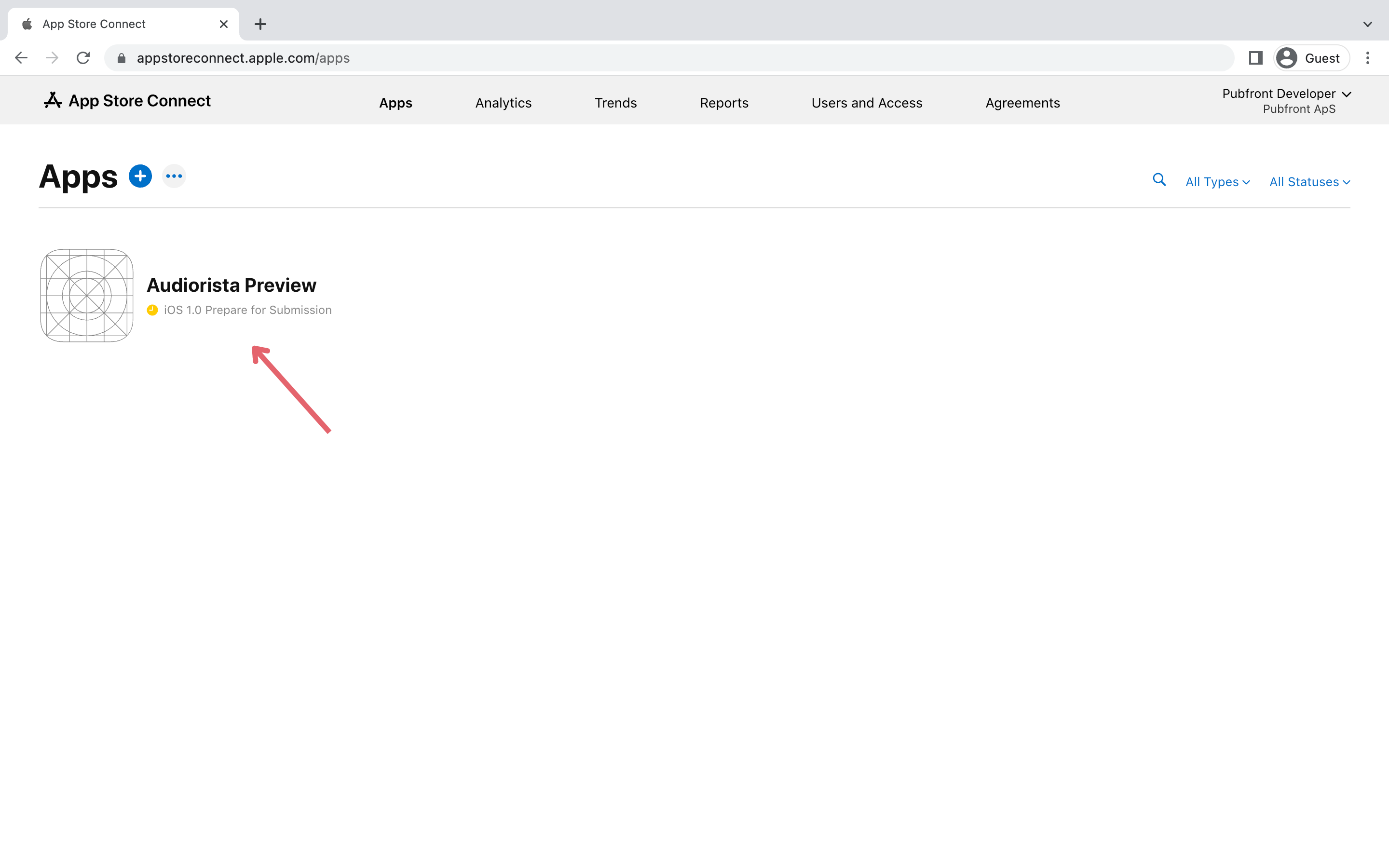The width and height of the screenshot is (1389, 868).
Task: Open the tab search chevron in tab strip
Action: click(1368, 24)
